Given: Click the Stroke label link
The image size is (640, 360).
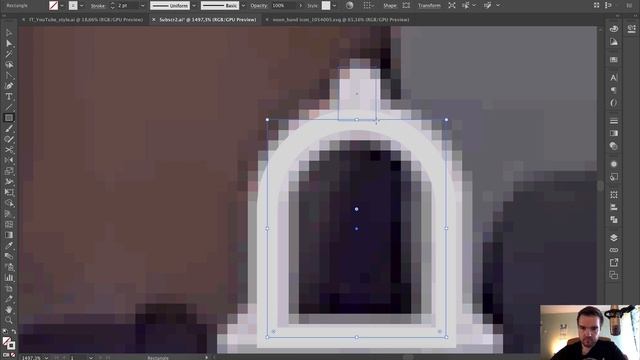Looking at the screenshot, I should [x=98, y=6].
